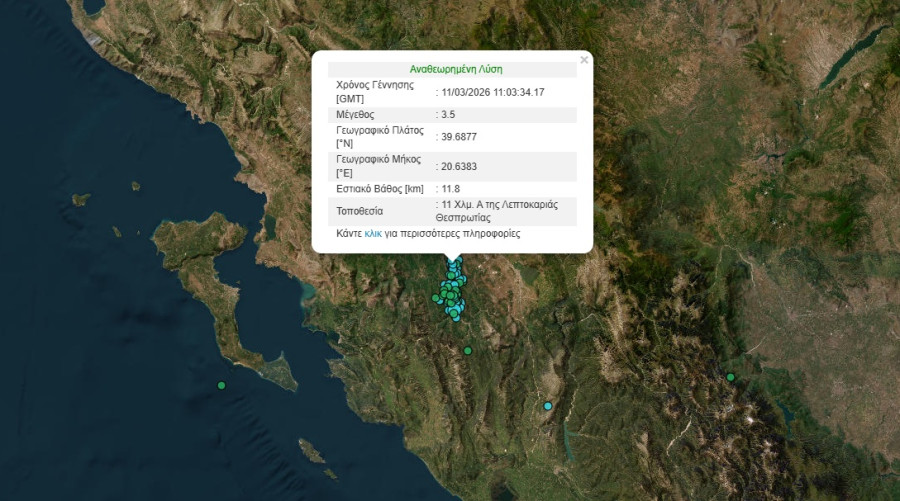Click the longitude value 20.6383
900x501 pixels.
click(458, 166)
